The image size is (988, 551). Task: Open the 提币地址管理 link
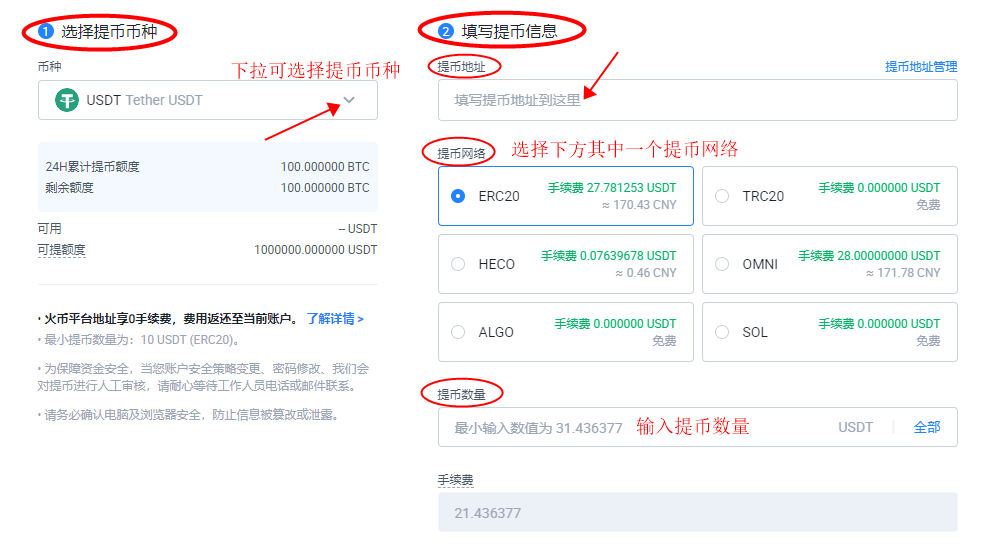[x=921, y=67]
